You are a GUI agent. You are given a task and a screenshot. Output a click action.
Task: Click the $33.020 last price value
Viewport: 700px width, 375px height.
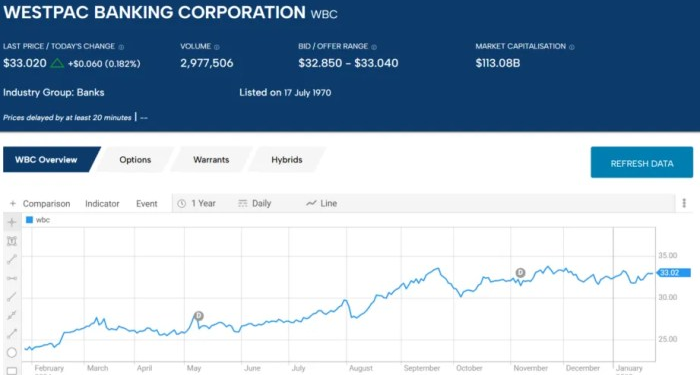(25, 63)
